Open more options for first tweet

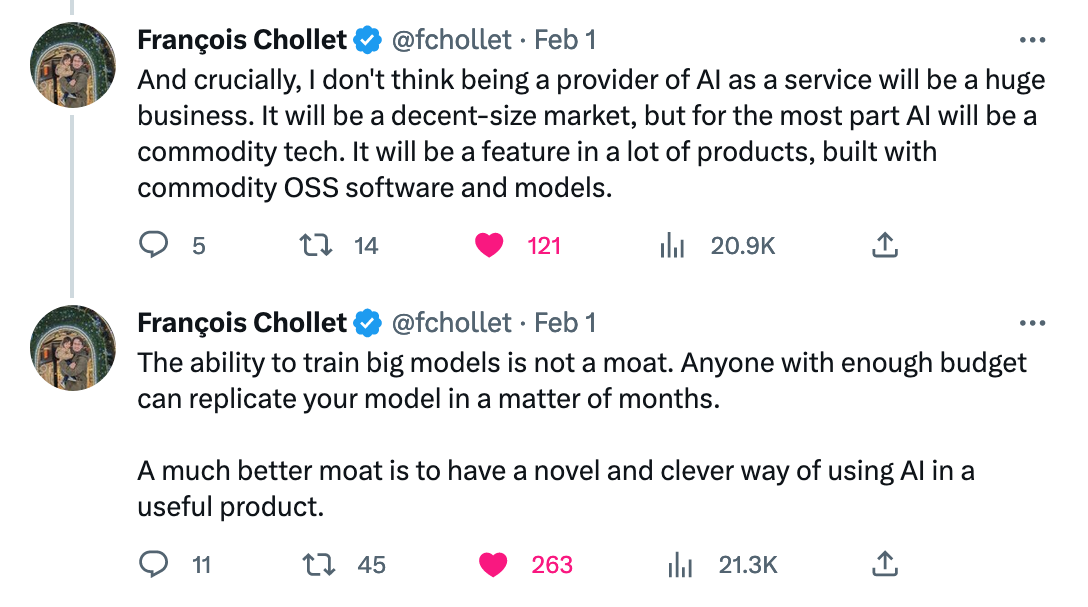point(1032,40)
